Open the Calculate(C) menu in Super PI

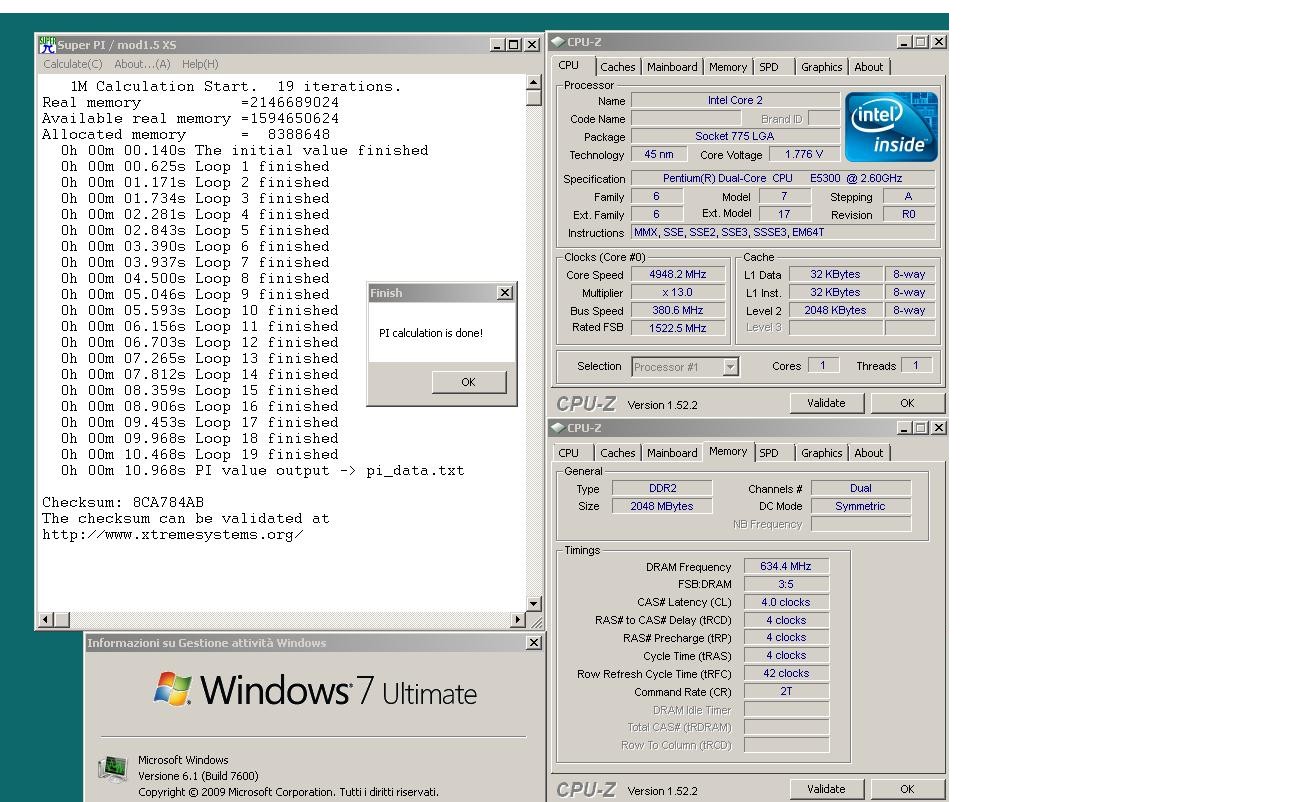[73, 64]
